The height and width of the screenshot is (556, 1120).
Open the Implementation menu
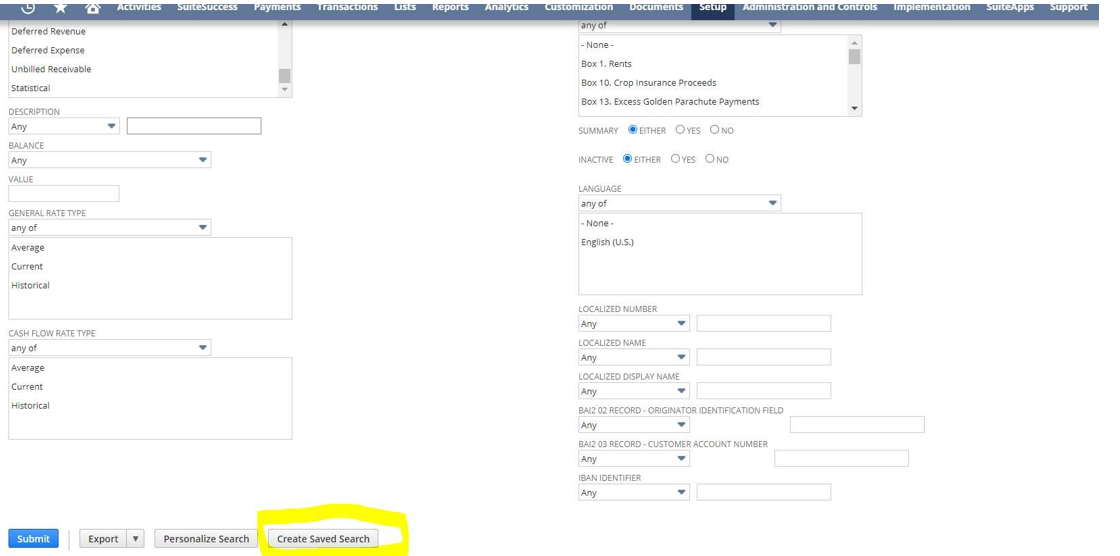[x=931, y=7]
